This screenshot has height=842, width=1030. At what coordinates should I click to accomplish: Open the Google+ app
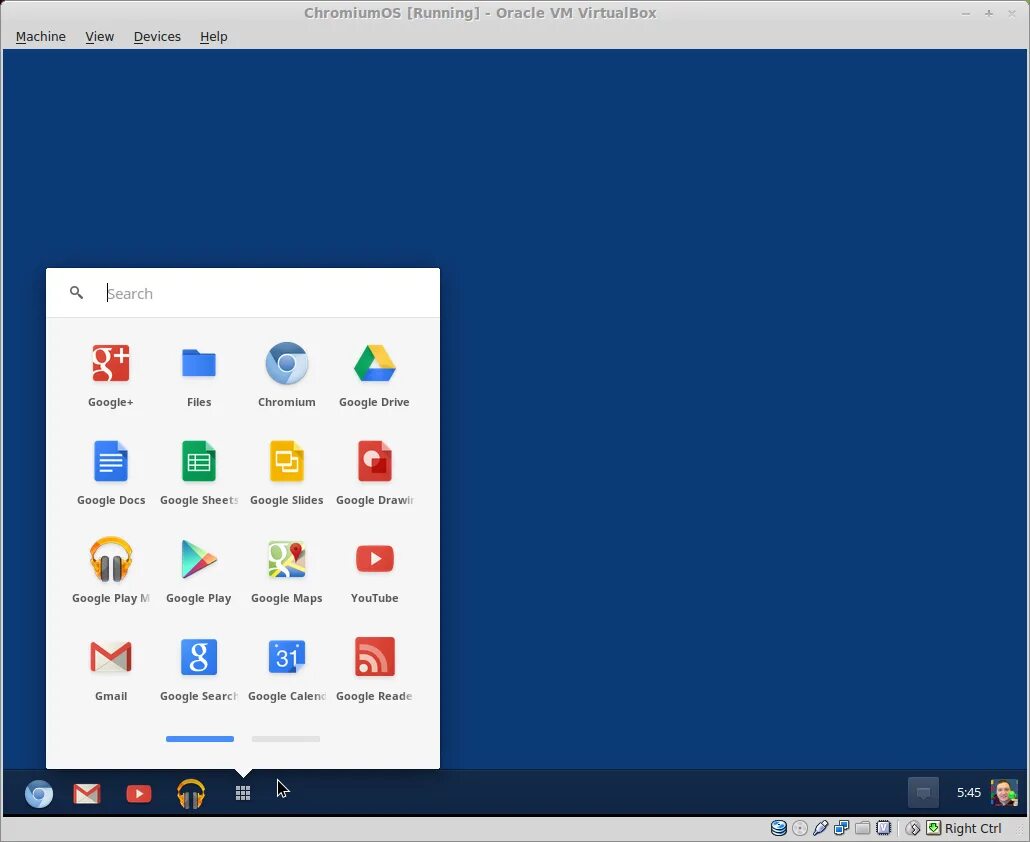110,363
